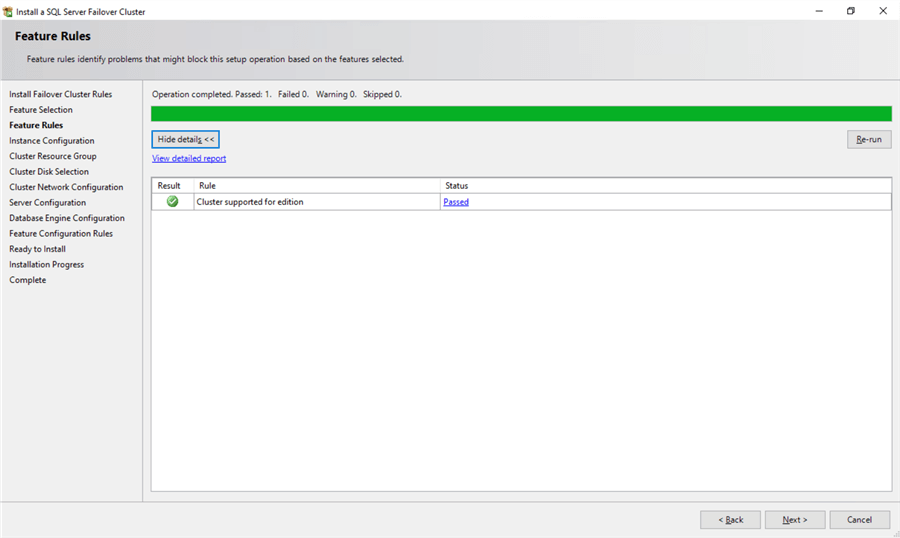This screenshot has height=538, width=900.
Task: Cancel the failover cluster installation
Action: coord(859,520)
